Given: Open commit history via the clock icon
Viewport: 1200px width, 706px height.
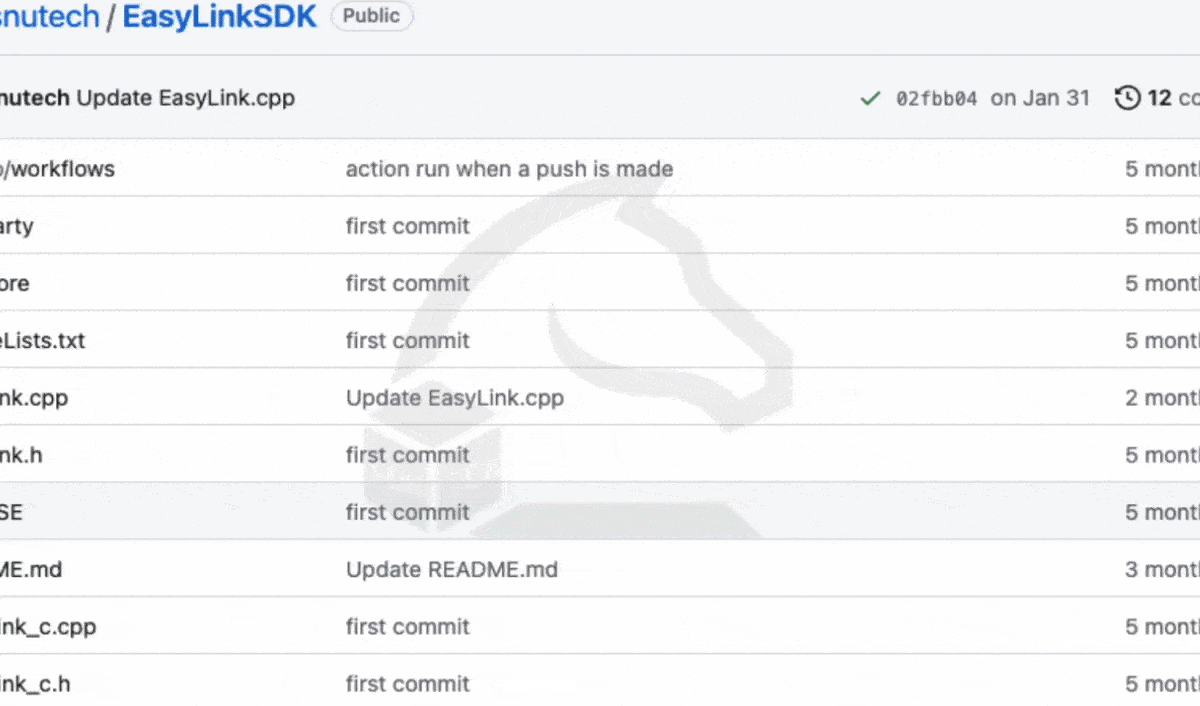Looking at the screenshot, I should pyautogui.click(x=1128, y=98).
